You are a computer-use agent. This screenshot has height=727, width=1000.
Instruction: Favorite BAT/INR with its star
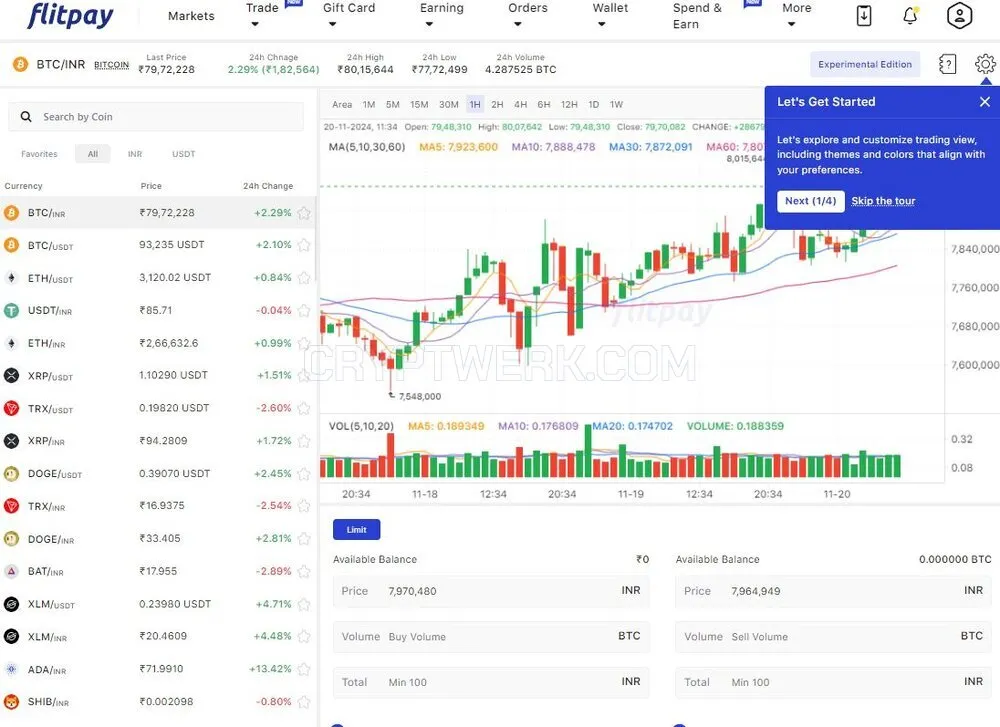click(x=304, y=571)
